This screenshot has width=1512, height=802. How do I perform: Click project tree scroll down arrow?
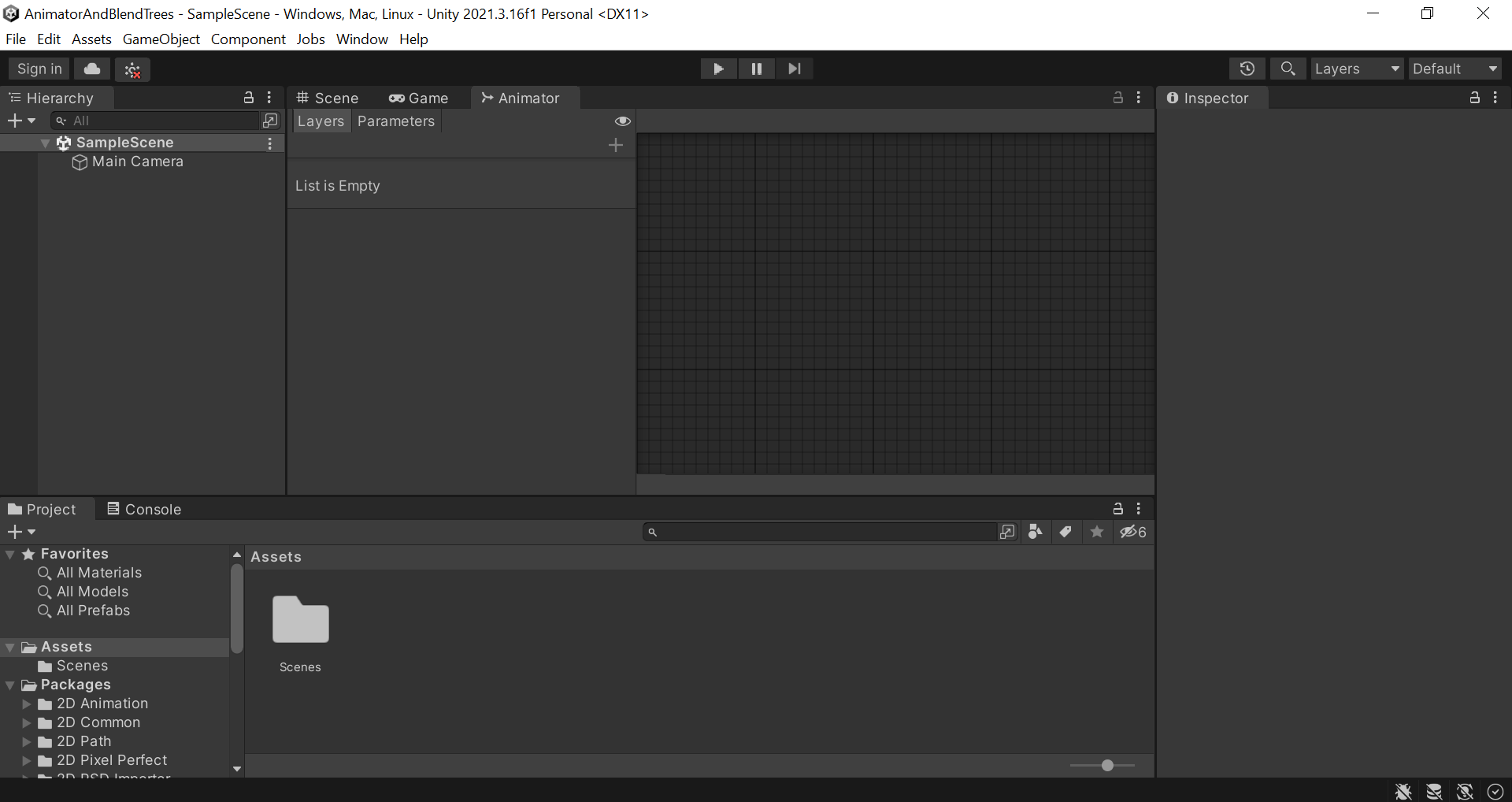237,768
